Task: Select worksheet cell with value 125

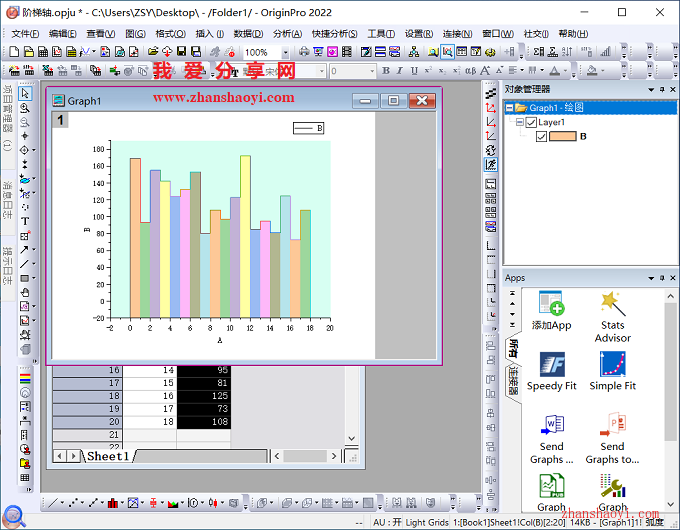Action: coord(203,396)
